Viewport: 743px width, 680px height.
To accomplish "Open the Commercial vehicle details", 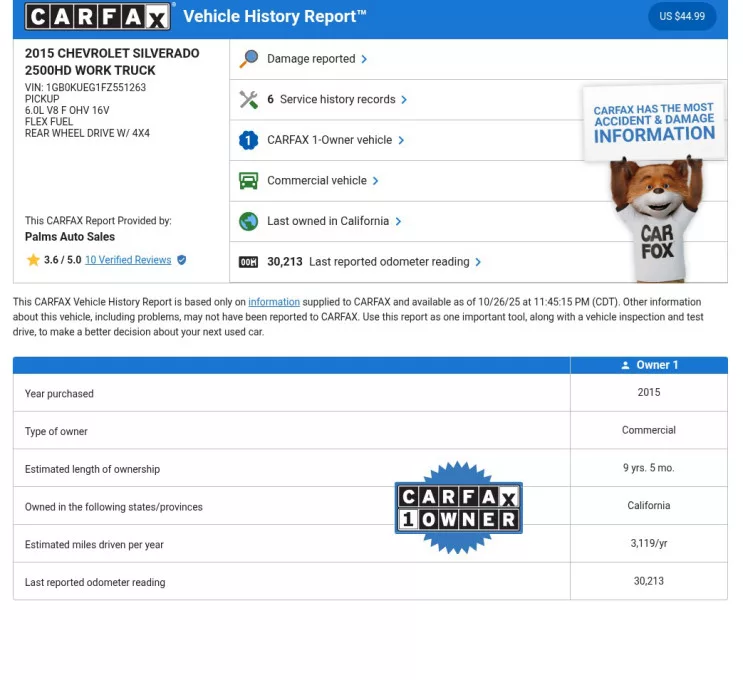I will click(x=316, y=181).
